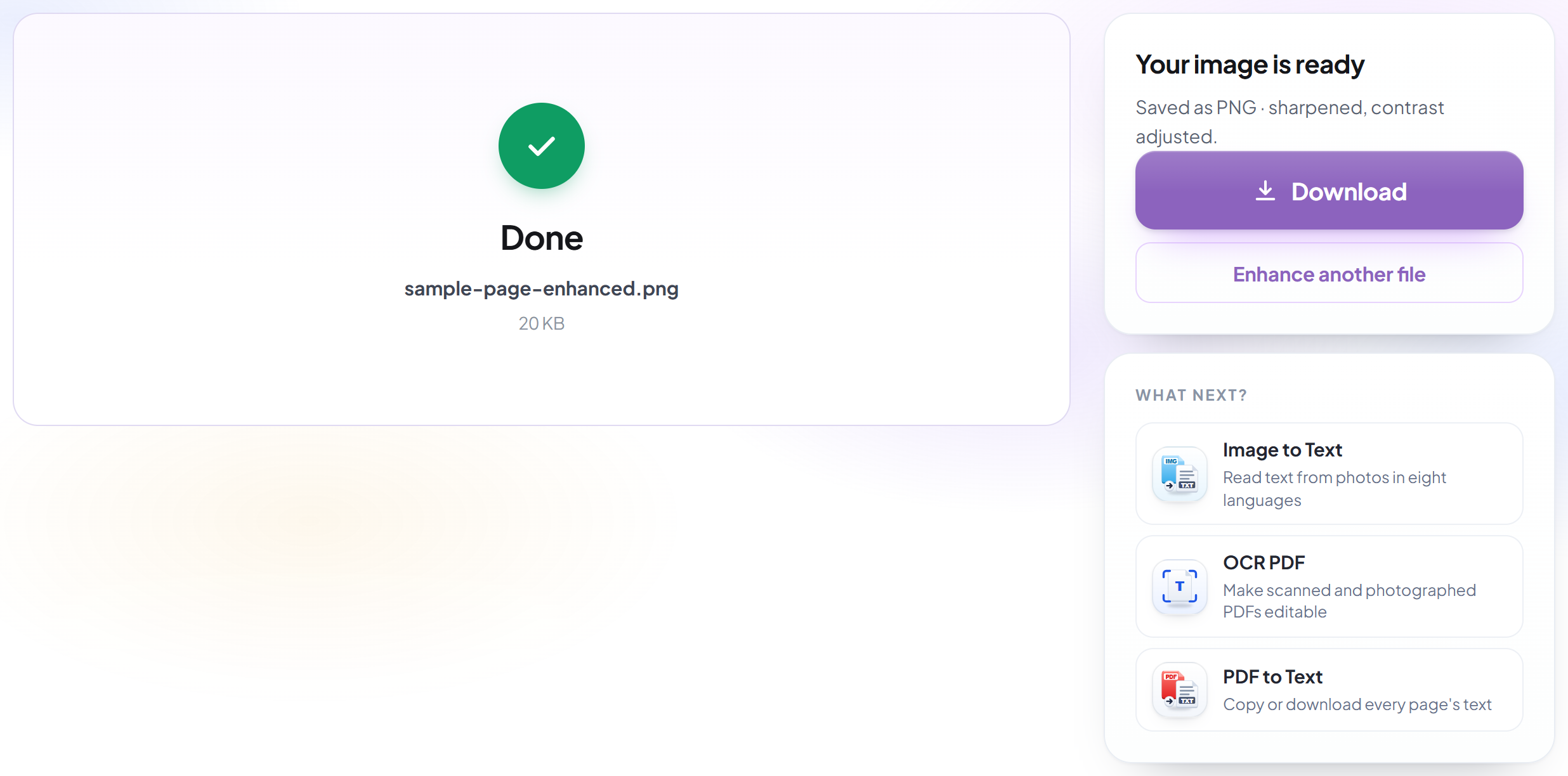The width and height of the screenshot is (1568, 776).
Task: Click Read text from photos description
Action: [1335, 489]
